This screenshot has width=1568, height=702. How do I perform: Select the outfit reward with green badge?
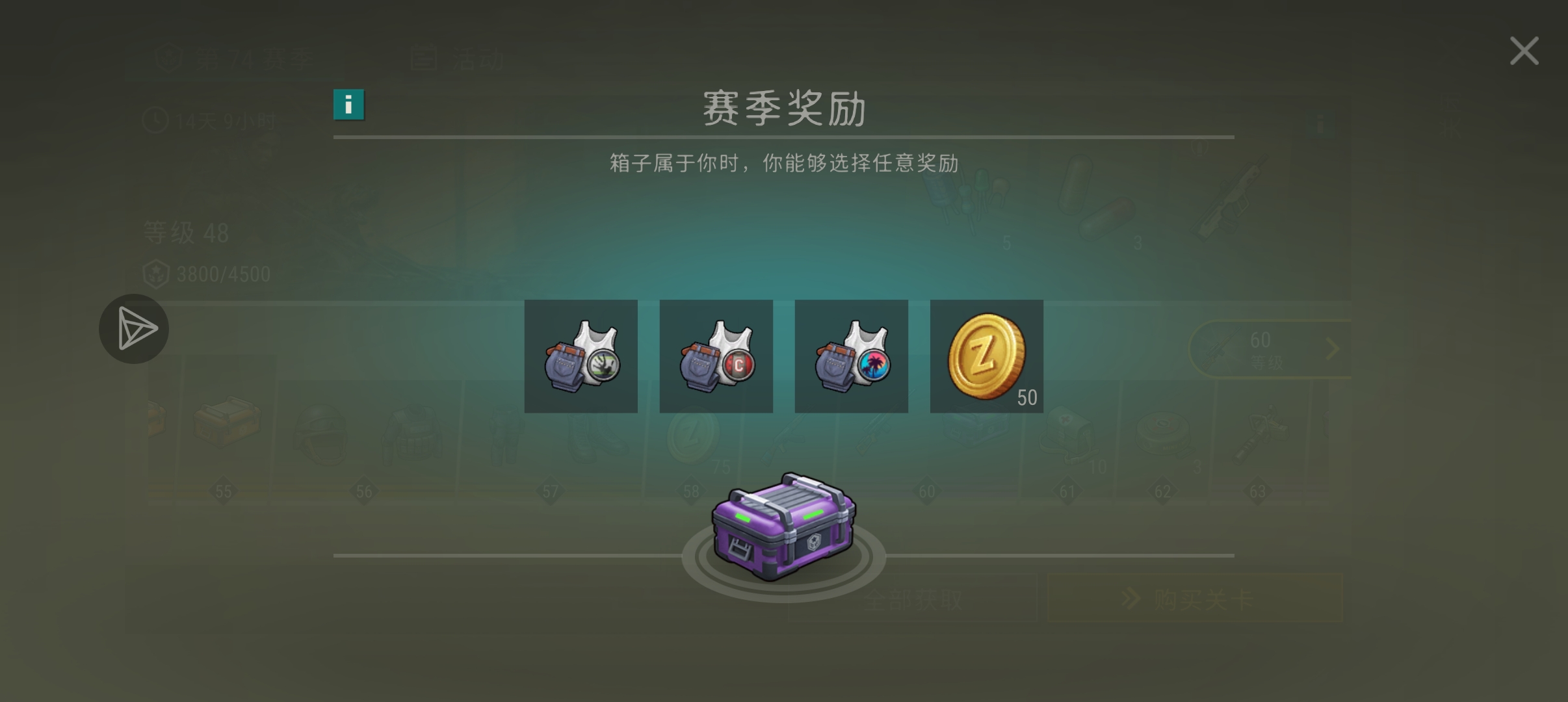coord(581,356)
